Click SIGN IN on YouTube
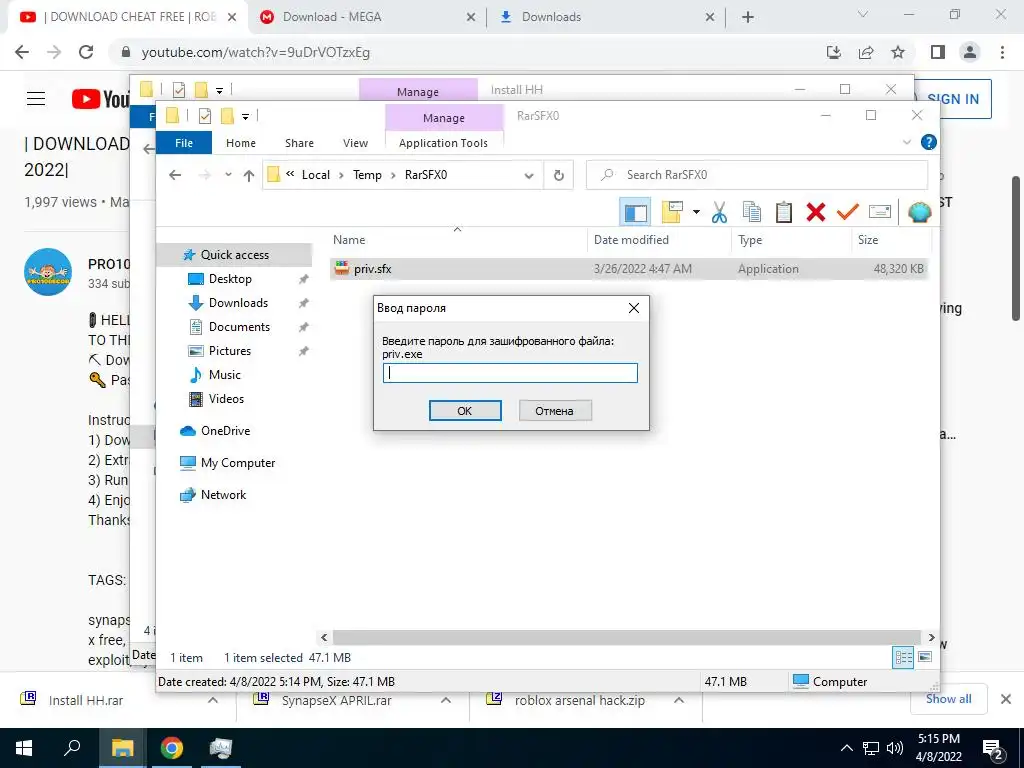 coord(953,99)
